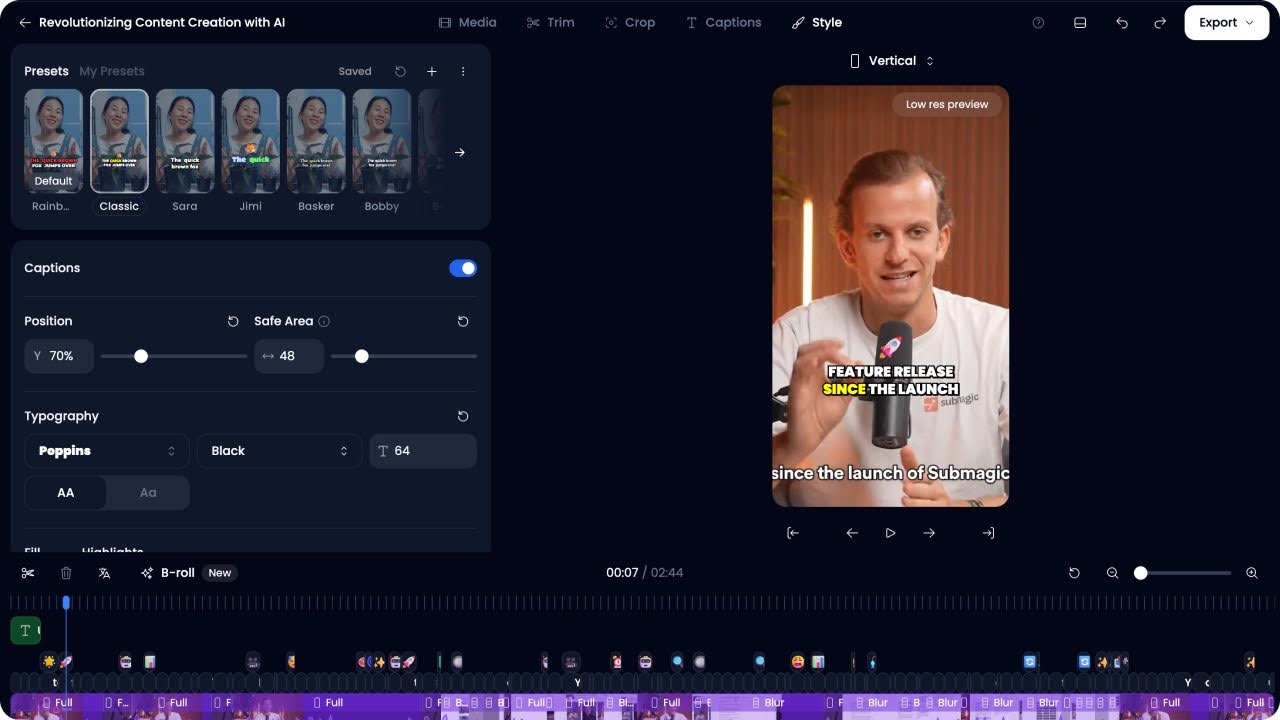
Task: Switch to the Captions tab
Action: click(723, 23)
